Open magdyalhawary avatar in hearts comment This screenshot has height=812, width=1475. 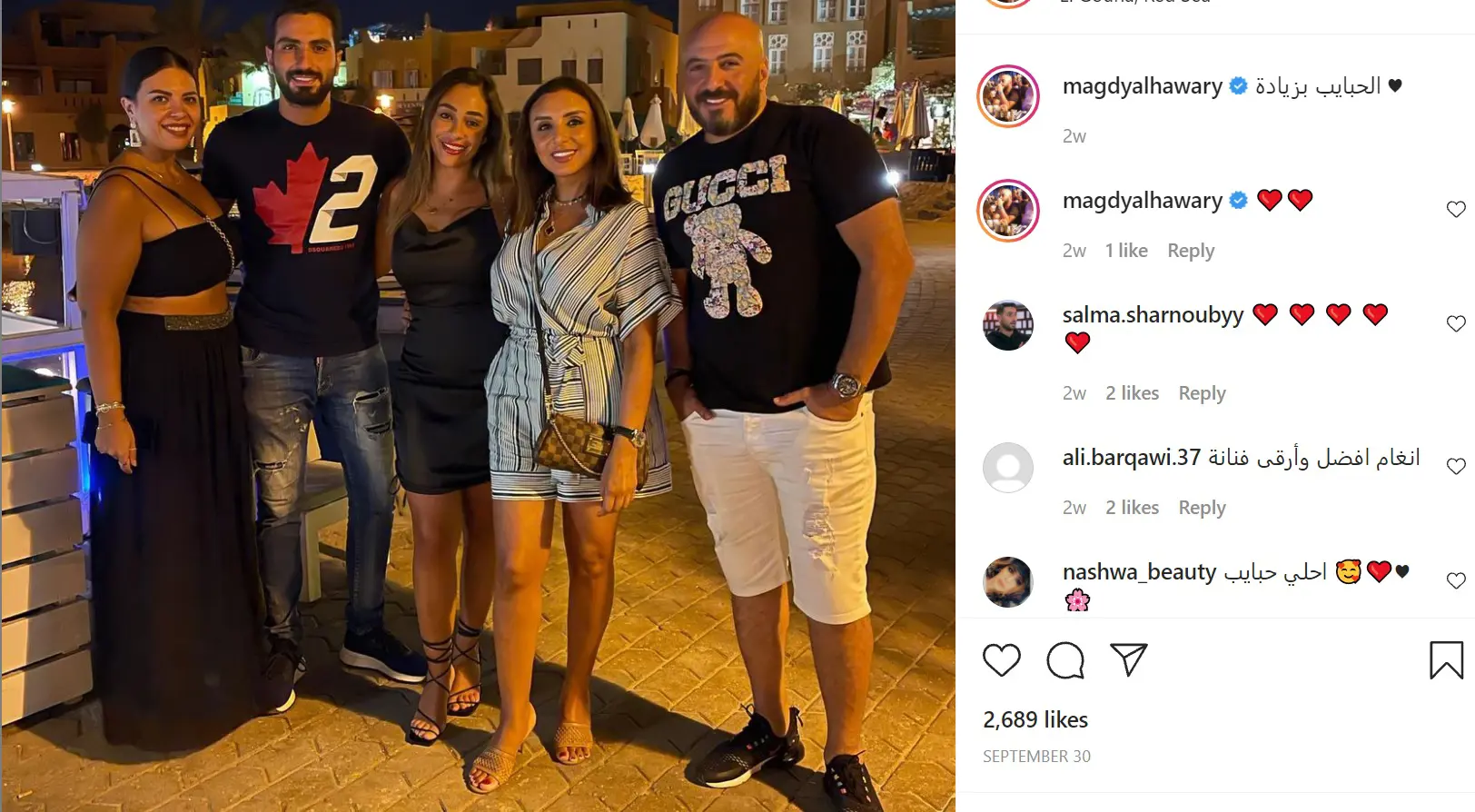1008,211
